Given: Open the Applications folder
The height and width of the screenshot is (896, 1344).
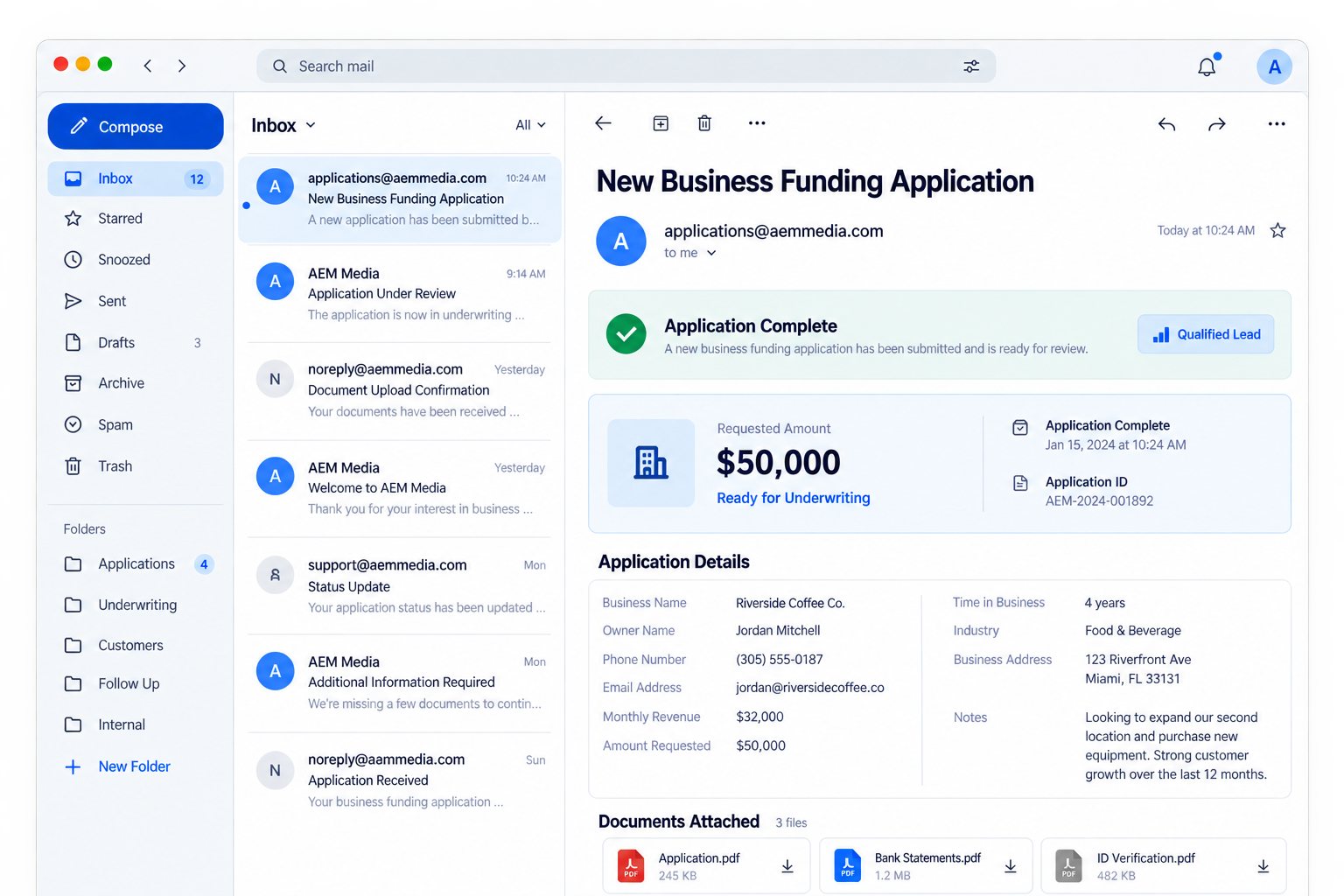Looking at the screenshot, I should click(136, 564).
